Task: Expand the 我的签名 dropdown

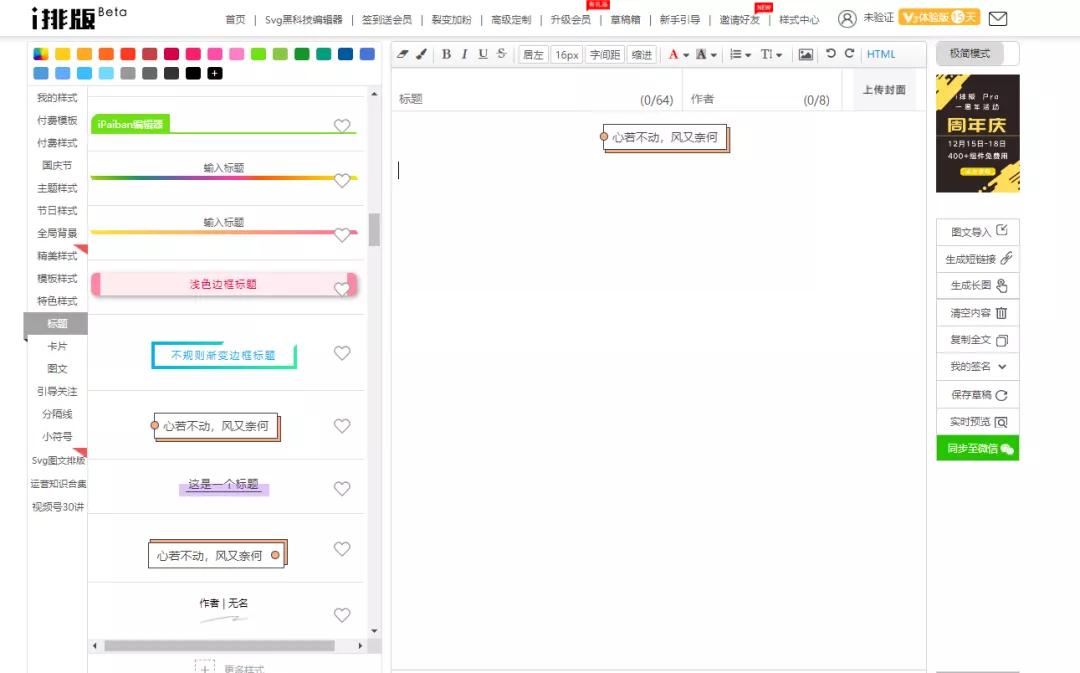Action: tap(1002, 367)
